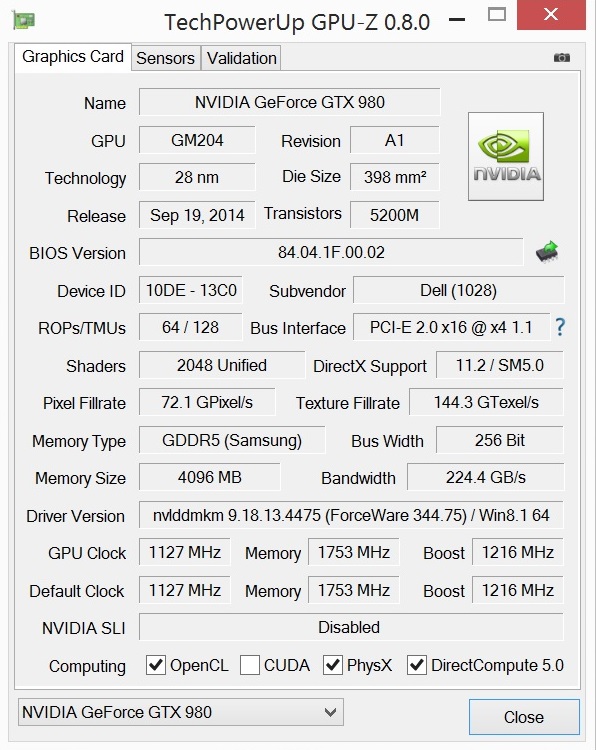Viewport: 596px width, 750px height.
Task: Click the Revision field A1
Action: (395, 140)
